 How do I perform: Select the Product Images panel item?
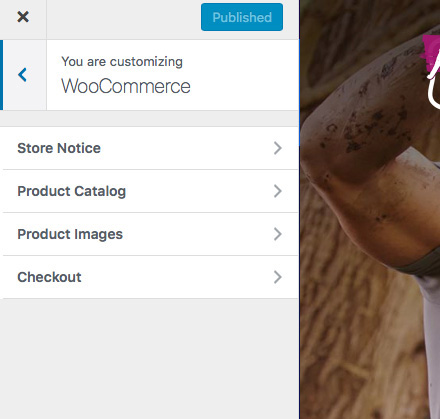pyautogui.click(x=149, y=234)
